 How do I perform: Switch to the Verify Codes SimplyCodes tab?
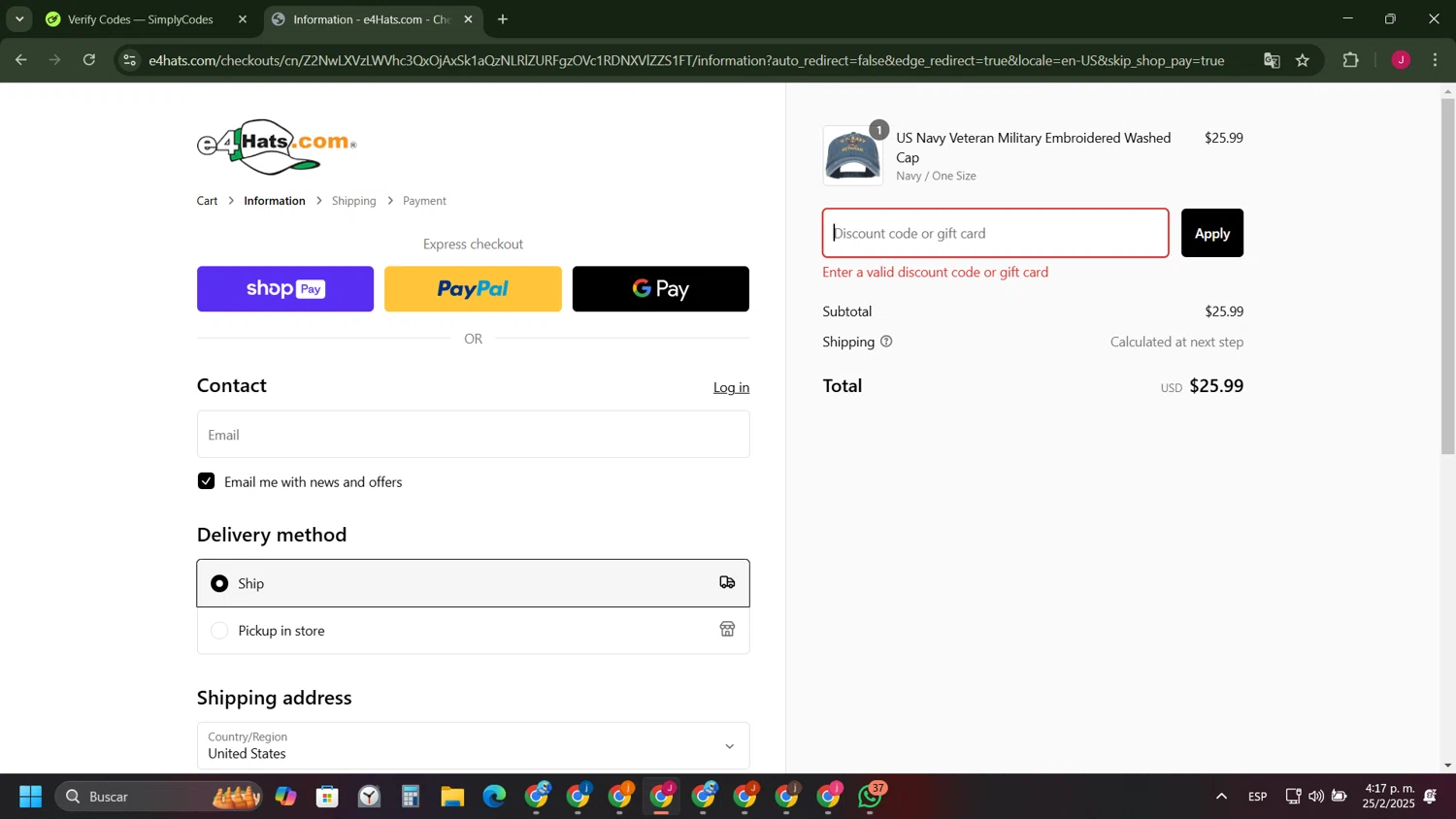[140, 19]
